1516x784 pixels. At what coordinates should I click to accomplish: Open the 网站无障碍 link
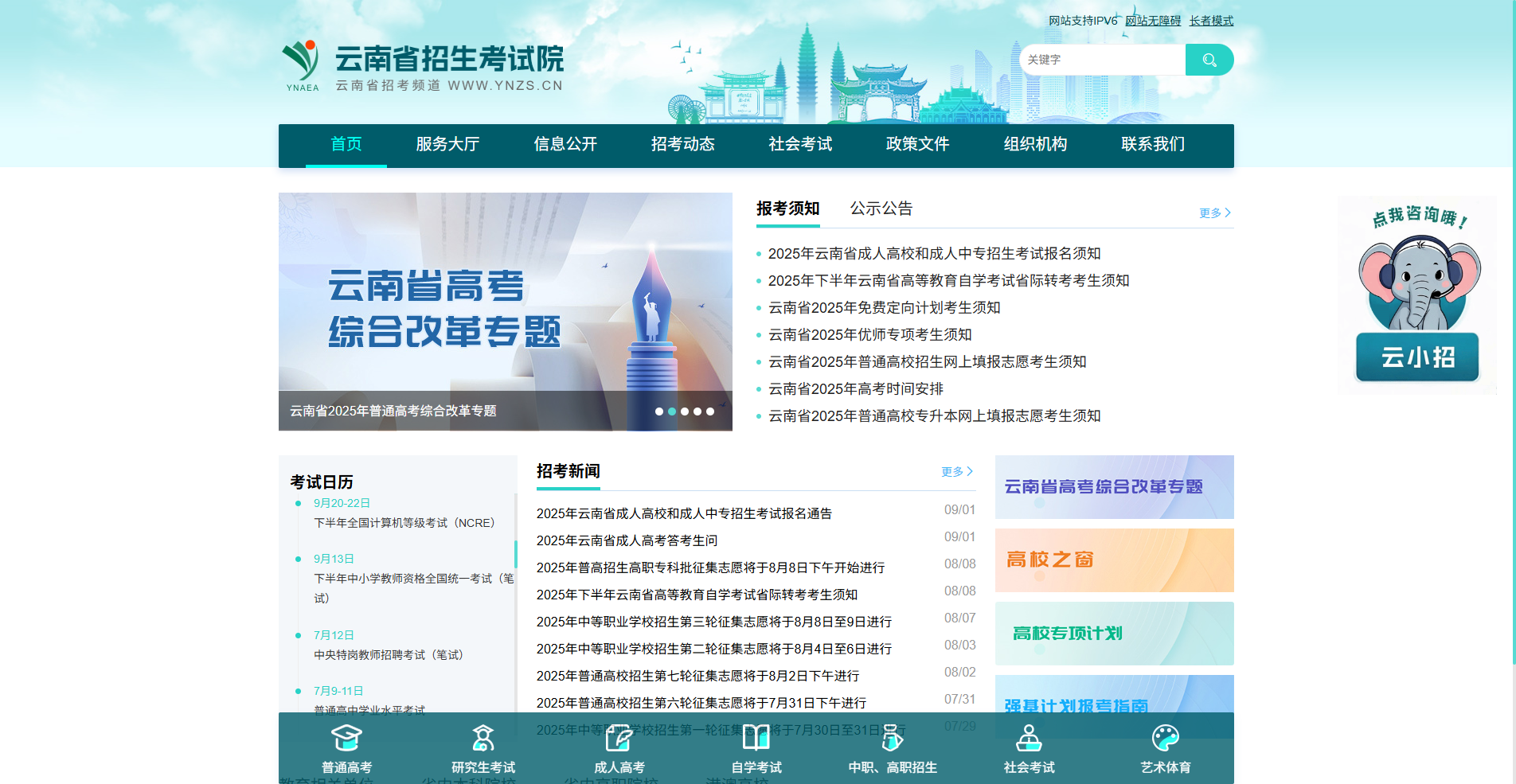(1152, 20)
